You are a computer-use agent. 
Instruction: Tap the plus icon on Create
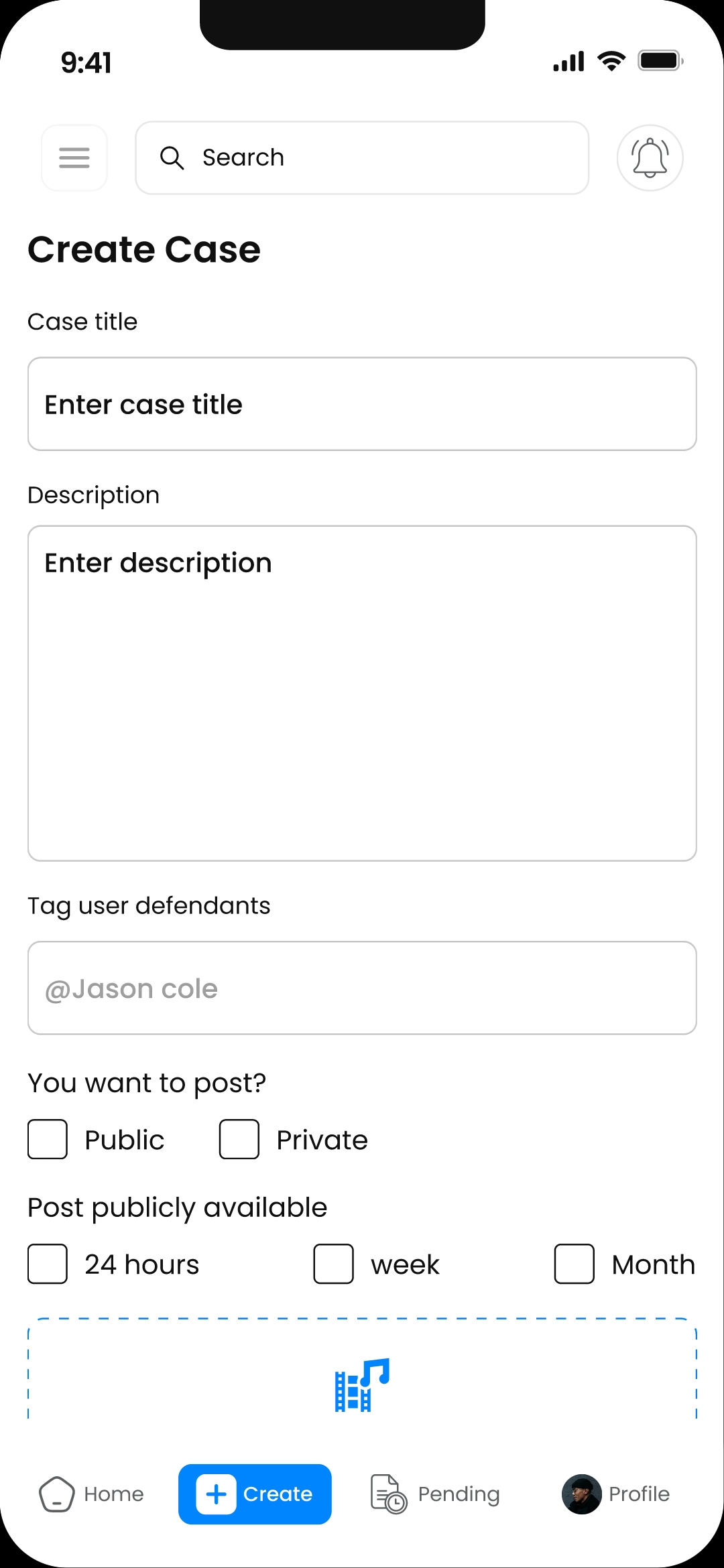216,1494
